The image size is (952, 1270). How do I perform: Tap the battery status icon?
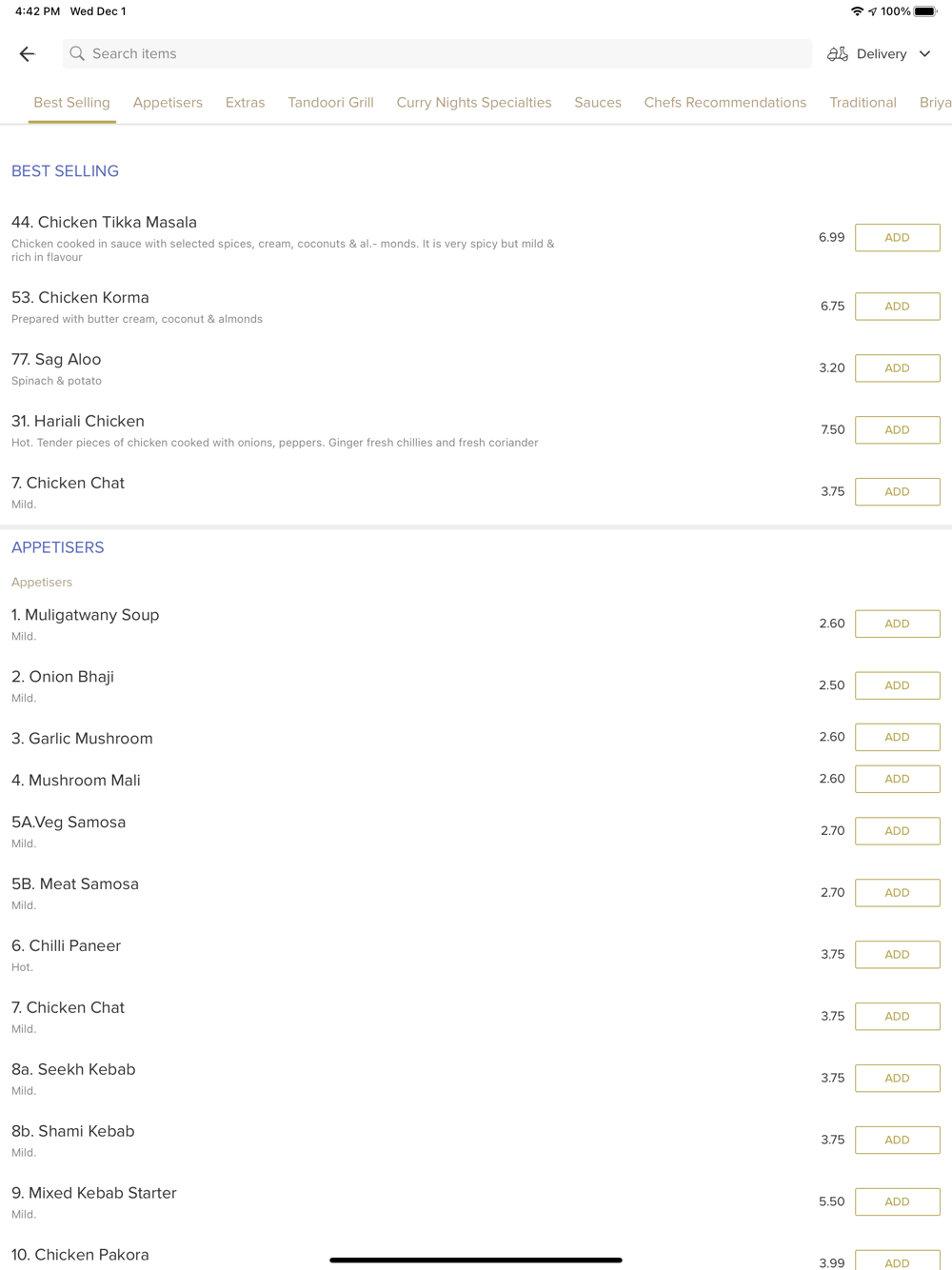click(925, 11)
